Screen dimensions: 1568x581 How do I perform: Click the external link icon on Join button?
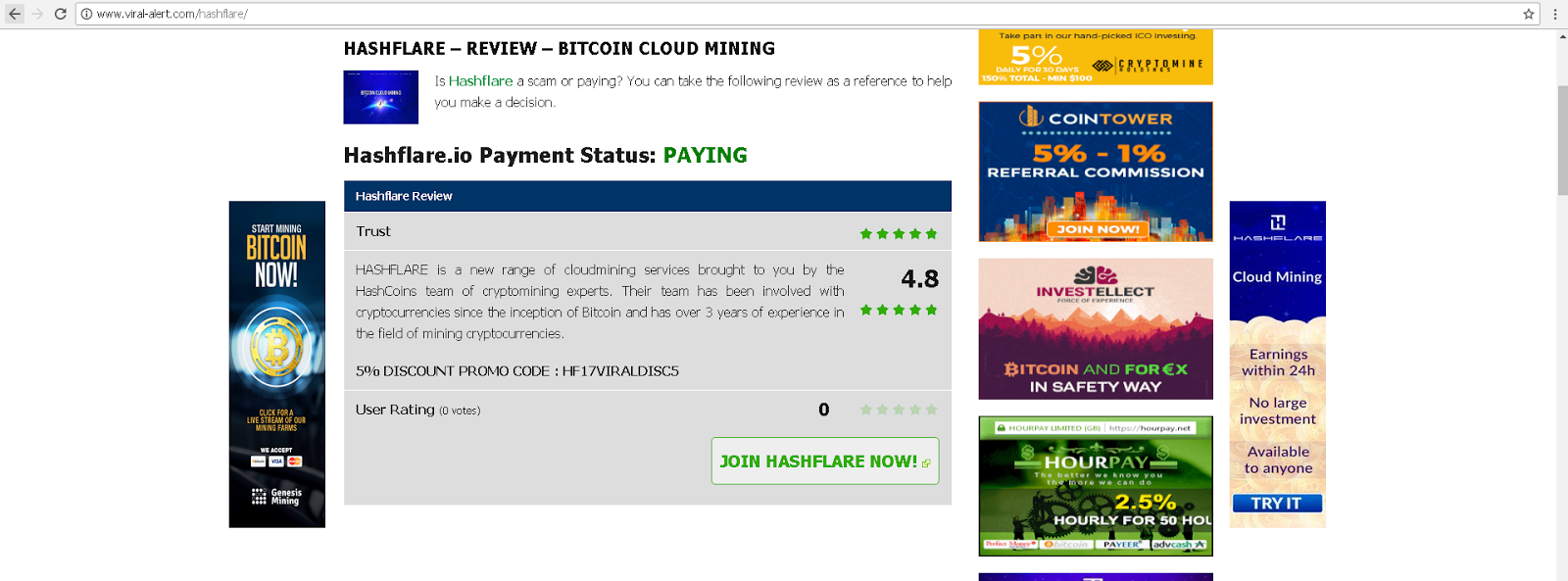(926, 463)
